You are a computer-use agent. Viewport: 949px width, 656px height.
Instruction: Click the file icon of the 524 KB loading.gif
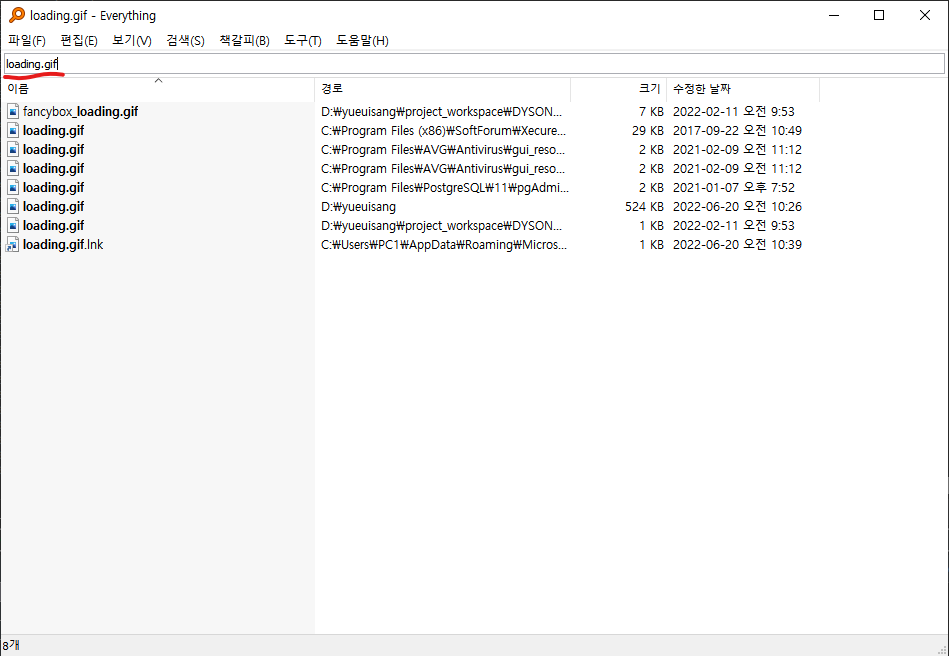[x=13, y=206]
